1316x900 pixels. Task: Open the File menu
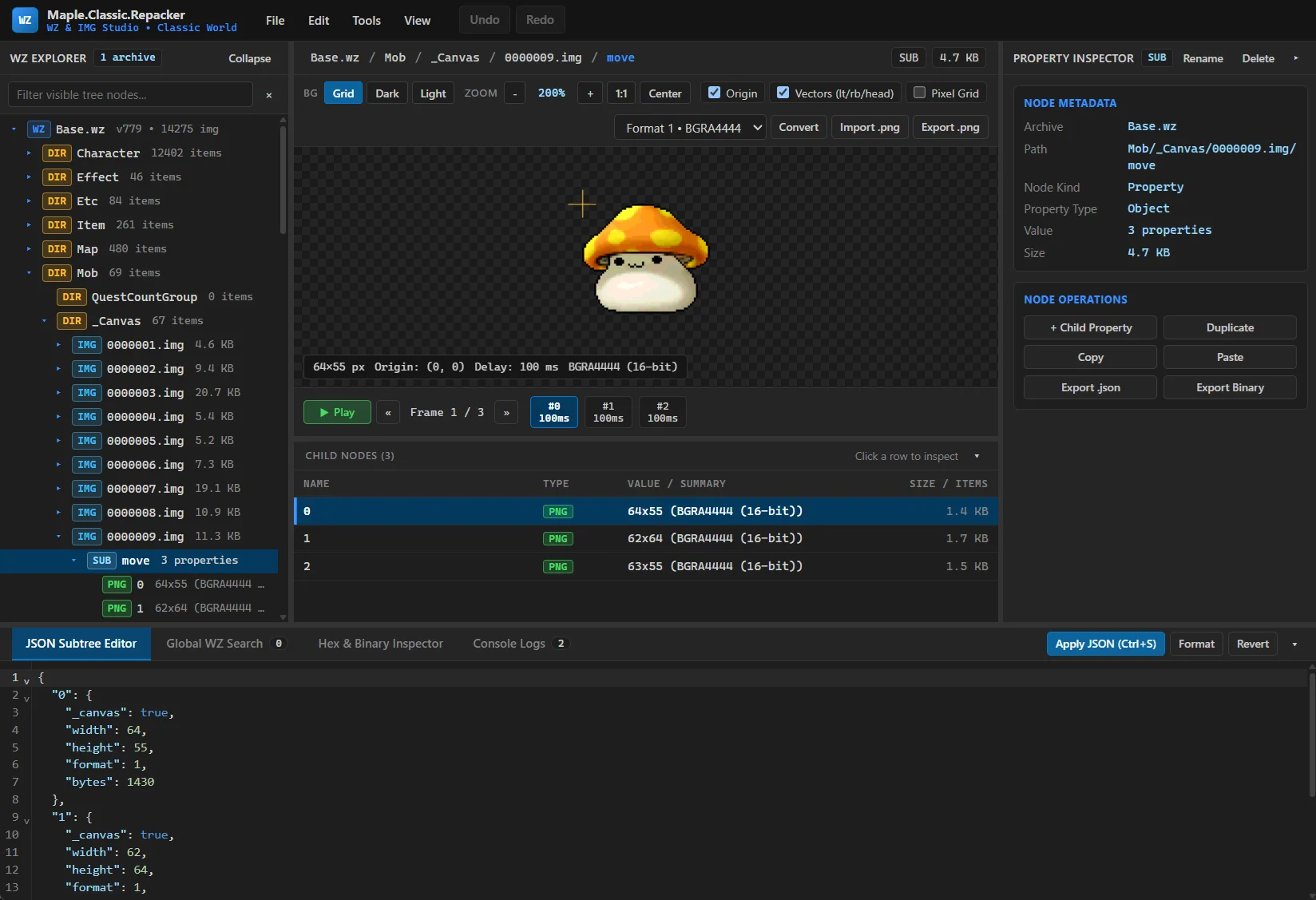pos(275,21)
